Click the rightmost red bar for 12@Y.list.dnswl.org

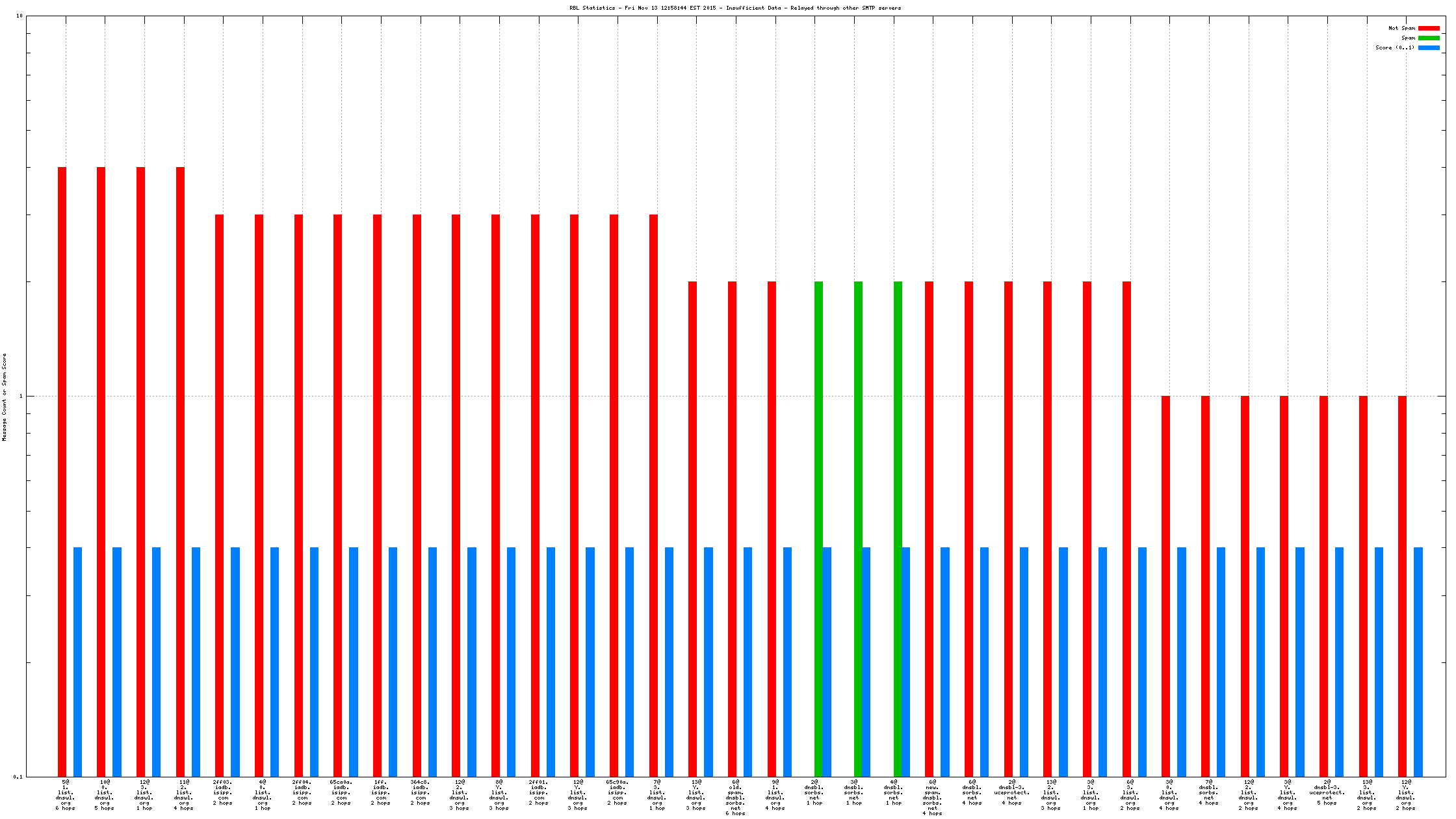coord(1402,585)
